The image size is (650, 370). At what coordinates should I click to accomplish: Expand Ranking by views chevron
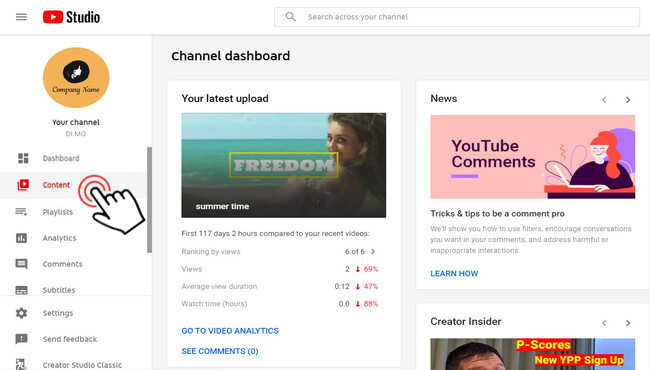[373, 252]
